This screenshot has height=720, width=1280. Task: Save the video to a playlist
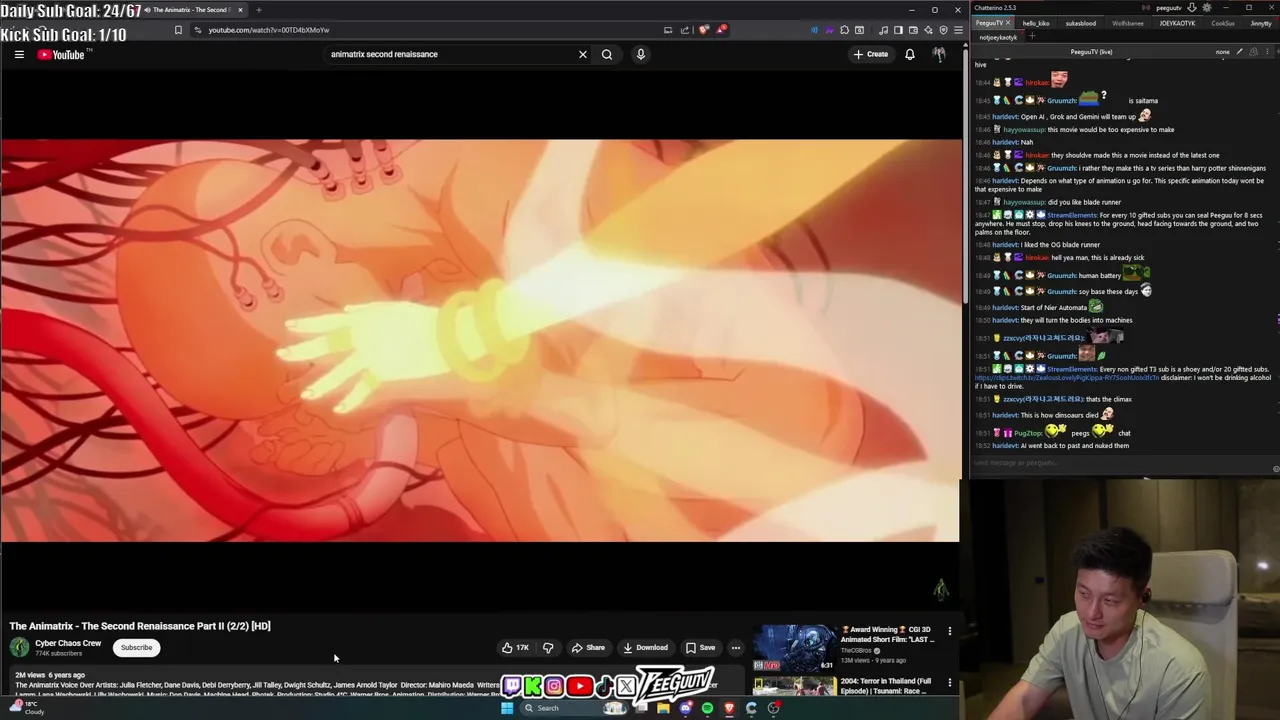[700, 647]
